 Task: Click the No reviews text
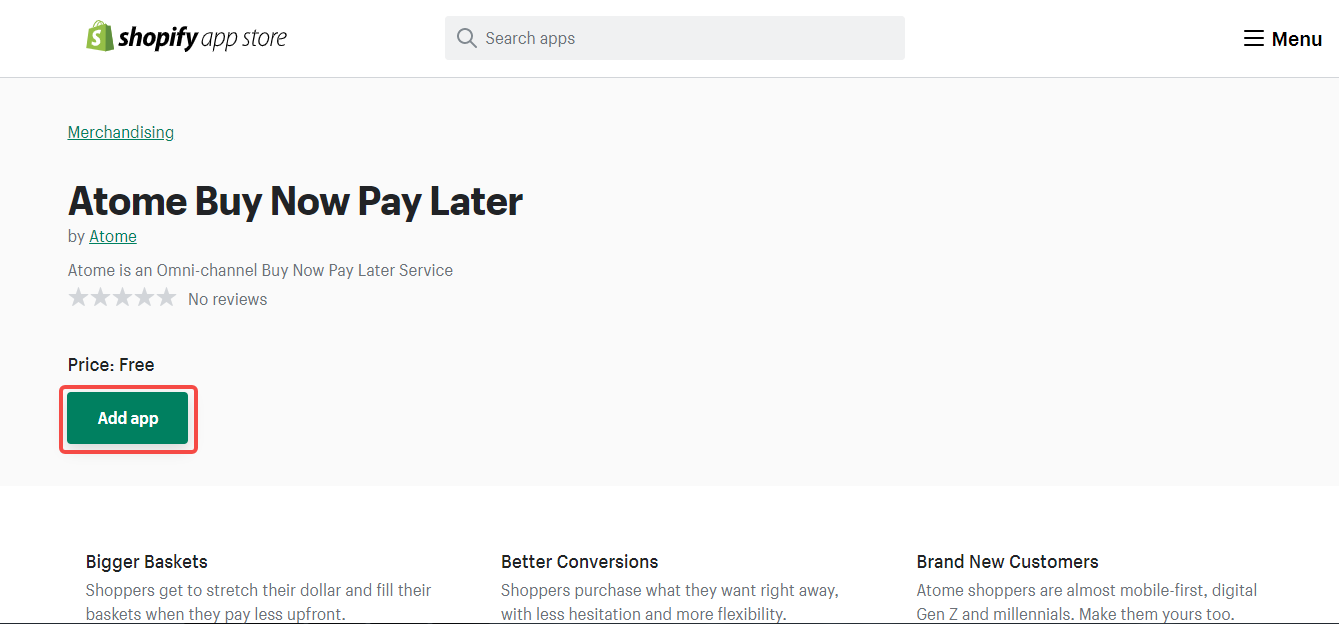point(227,299)
